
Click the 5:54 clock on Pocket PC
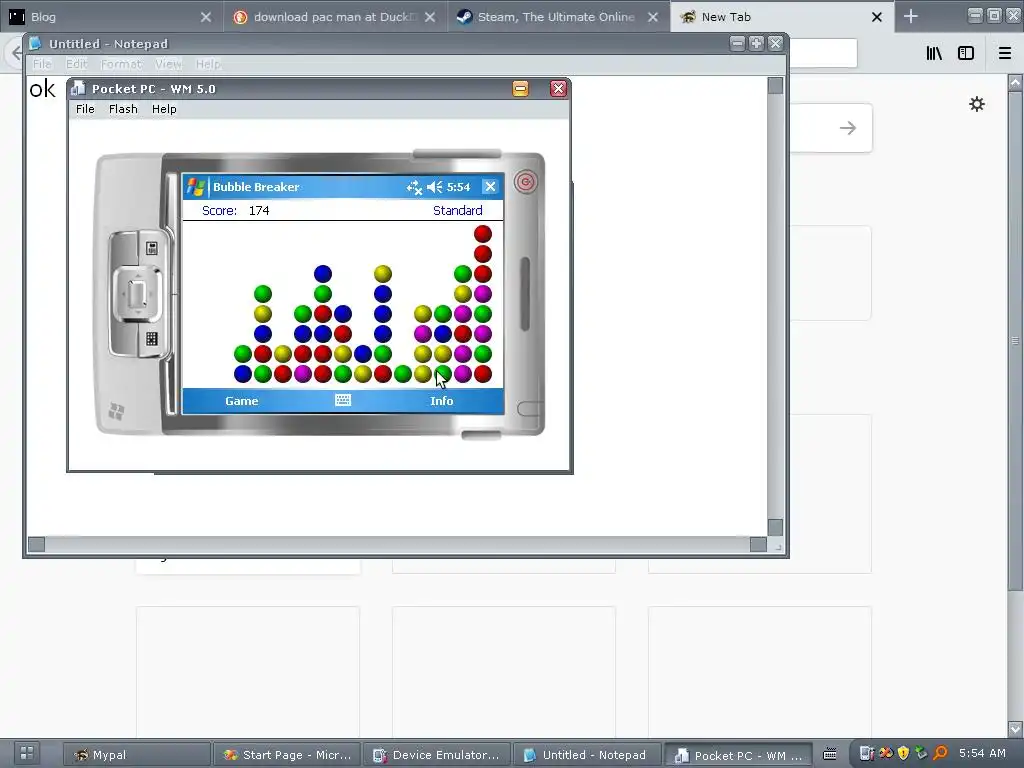click(x=458, y=187)
